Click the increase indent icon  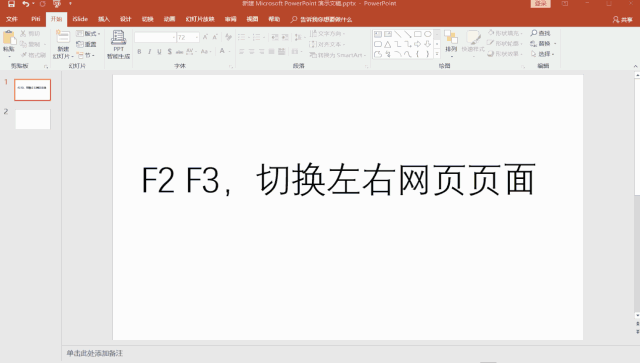click(x=285, y=37)
